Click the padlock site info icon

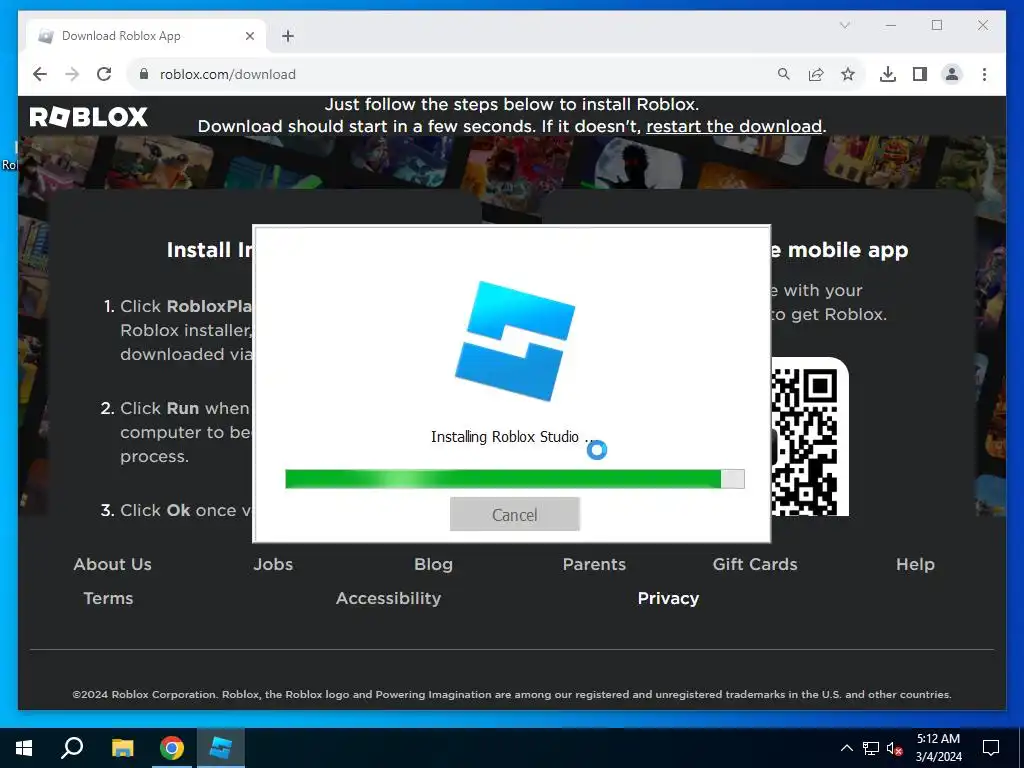pyautogui.click(x=144, y=74)
